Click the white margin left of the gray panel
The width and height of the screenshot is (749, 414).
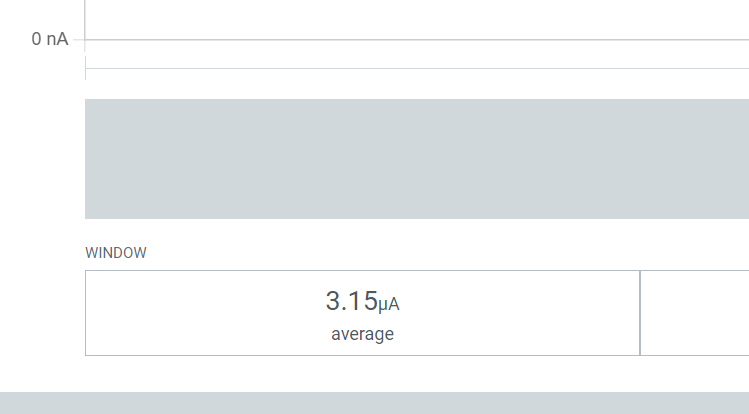point(42,158)
